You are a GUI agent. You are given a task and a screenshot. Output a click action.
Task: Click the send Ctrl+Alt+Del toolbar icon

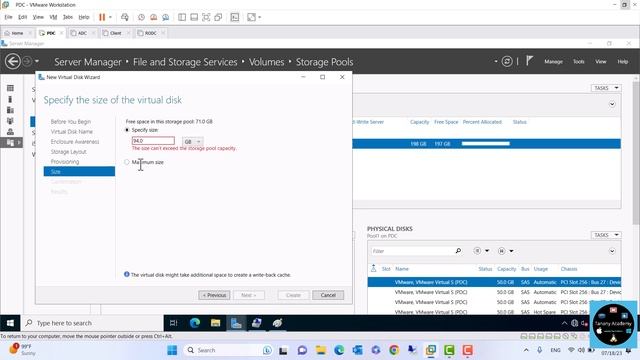(x=125, y=17)
